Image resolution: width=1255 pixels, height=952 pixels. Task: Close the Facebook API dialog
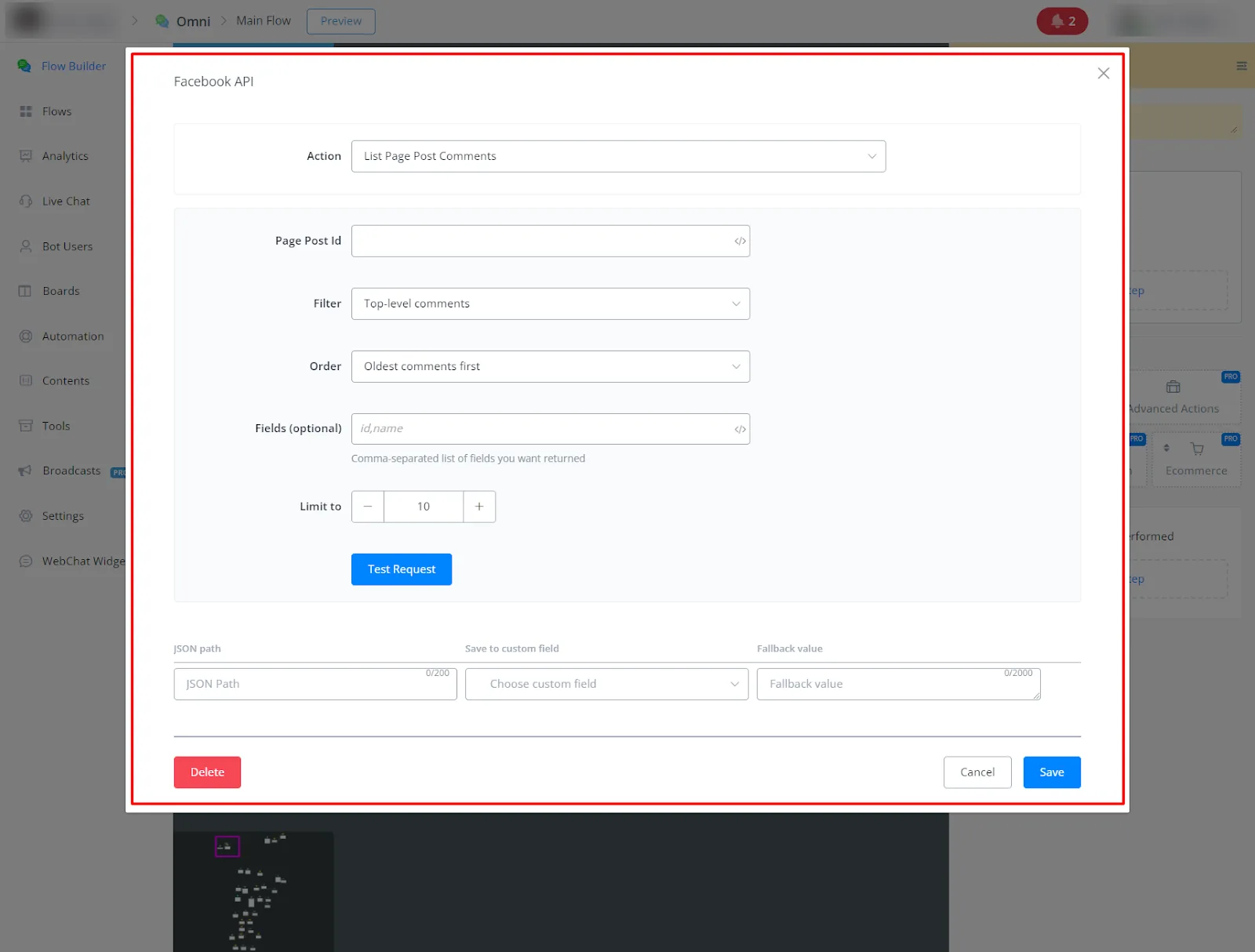click(1103, 73)
